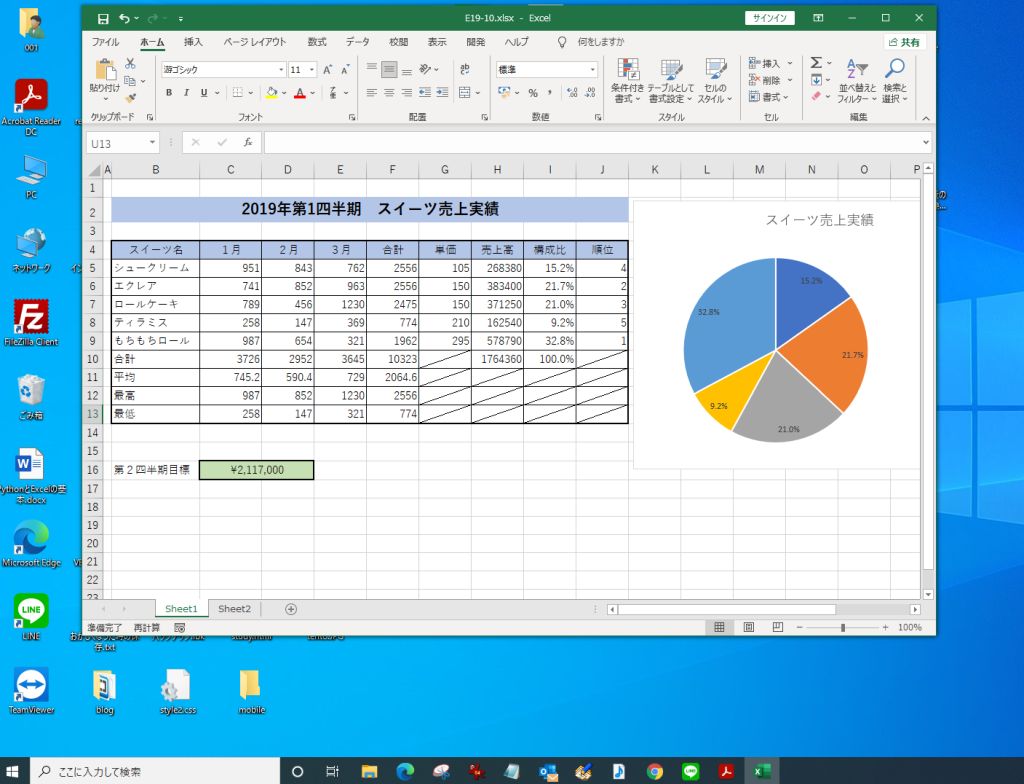
Task: Click the サインイン sign-in button
Action: tap(769, 18)
